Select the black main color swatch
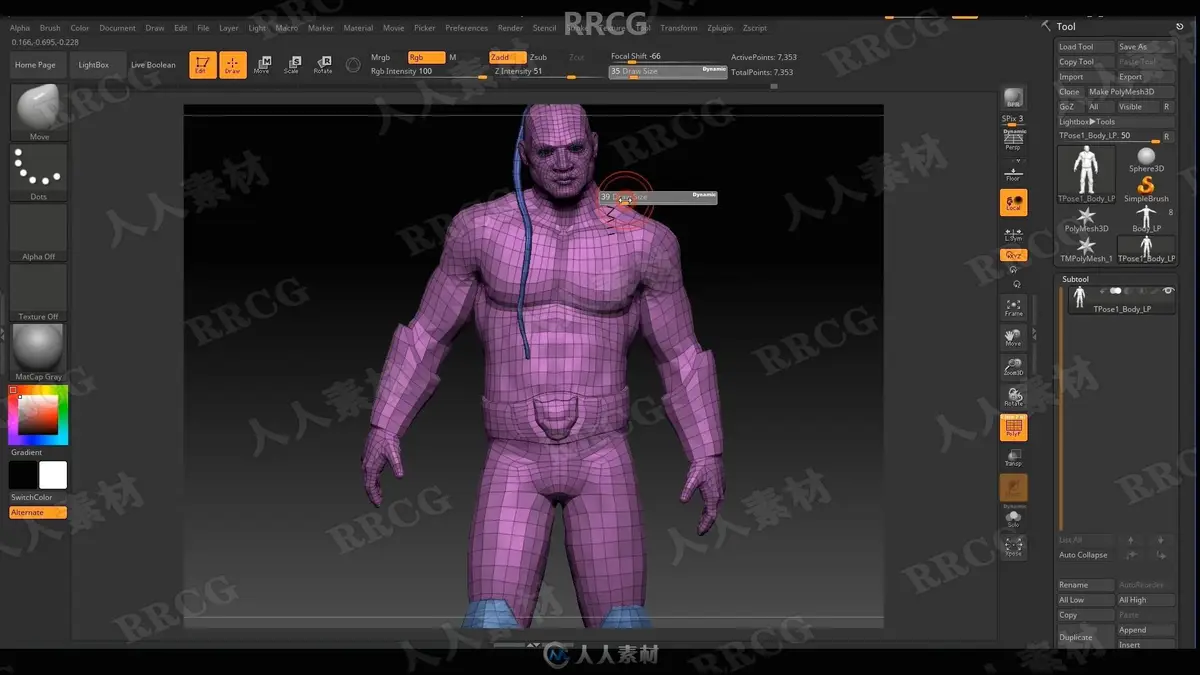The height and width of the screenshot is (675, 1200). [x=23, y=475]
